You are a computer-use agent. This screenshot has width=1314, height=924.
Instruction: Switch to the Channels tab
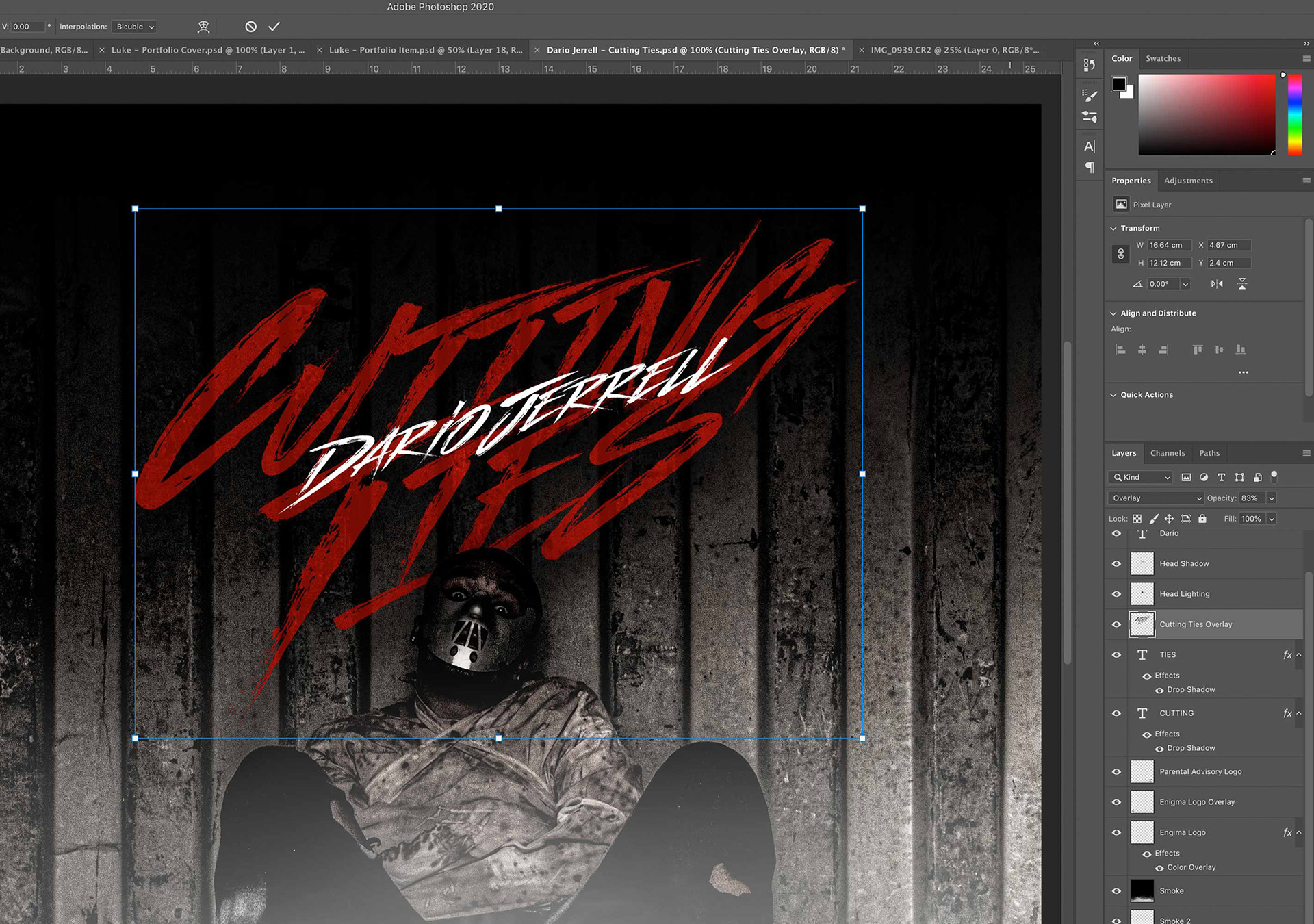point(1168,453)
